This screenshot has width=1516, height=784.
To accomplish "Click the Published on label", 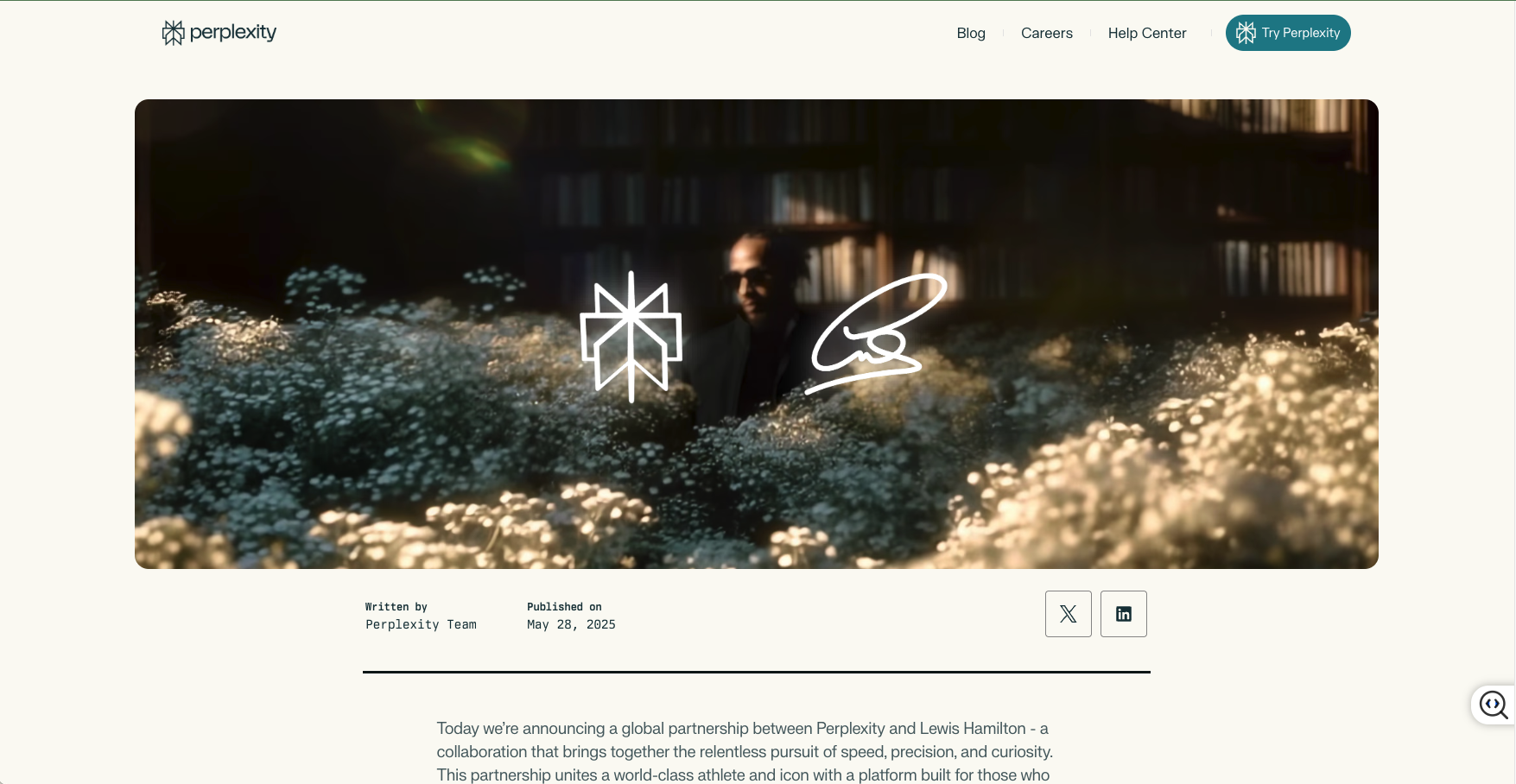I will coord(564,607).
